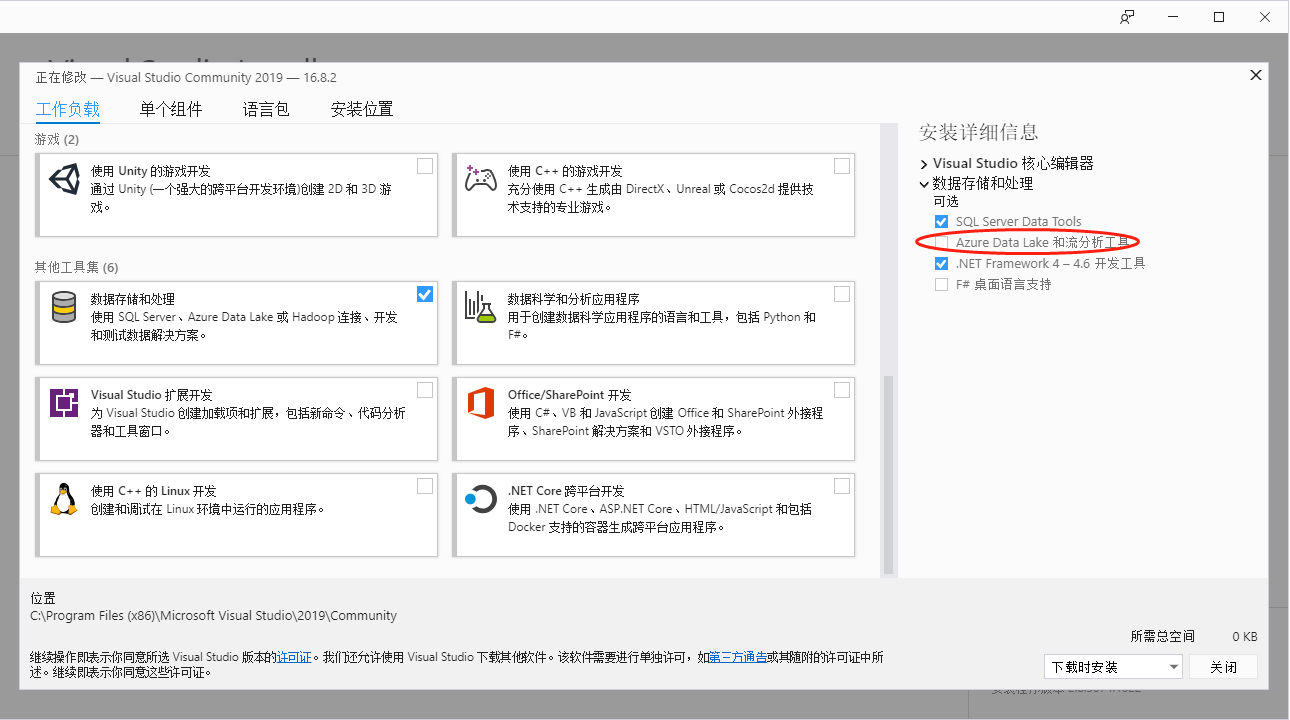
Task: Click the Linux penguin icon
Action: click(64, 498)
